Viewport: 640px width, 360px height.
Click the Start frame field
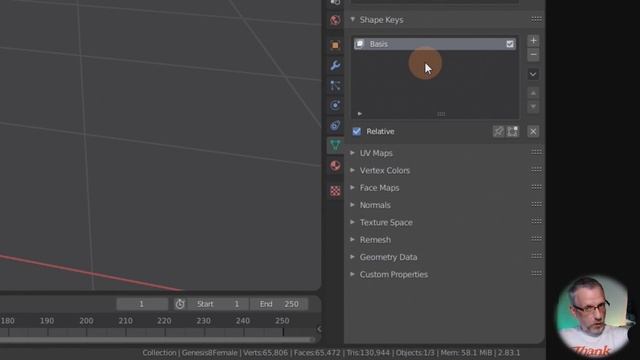click(218, 304)
